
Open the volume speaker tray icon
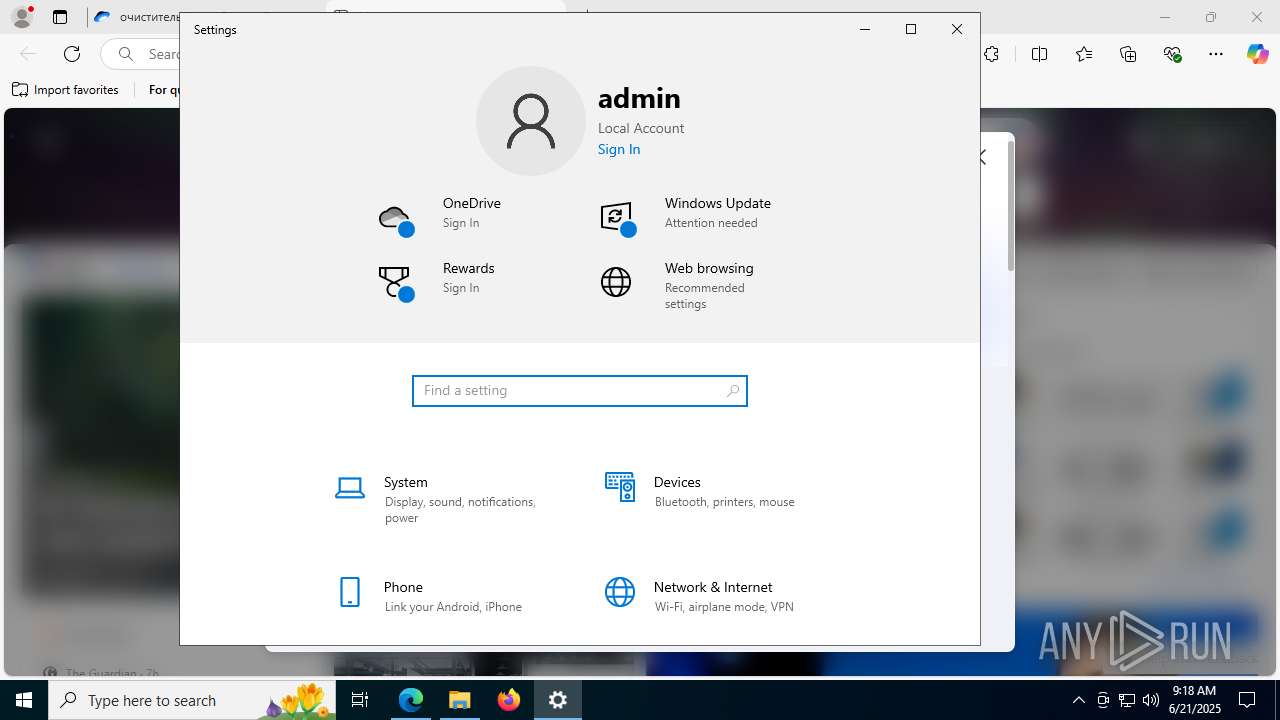pos(1150,700)
